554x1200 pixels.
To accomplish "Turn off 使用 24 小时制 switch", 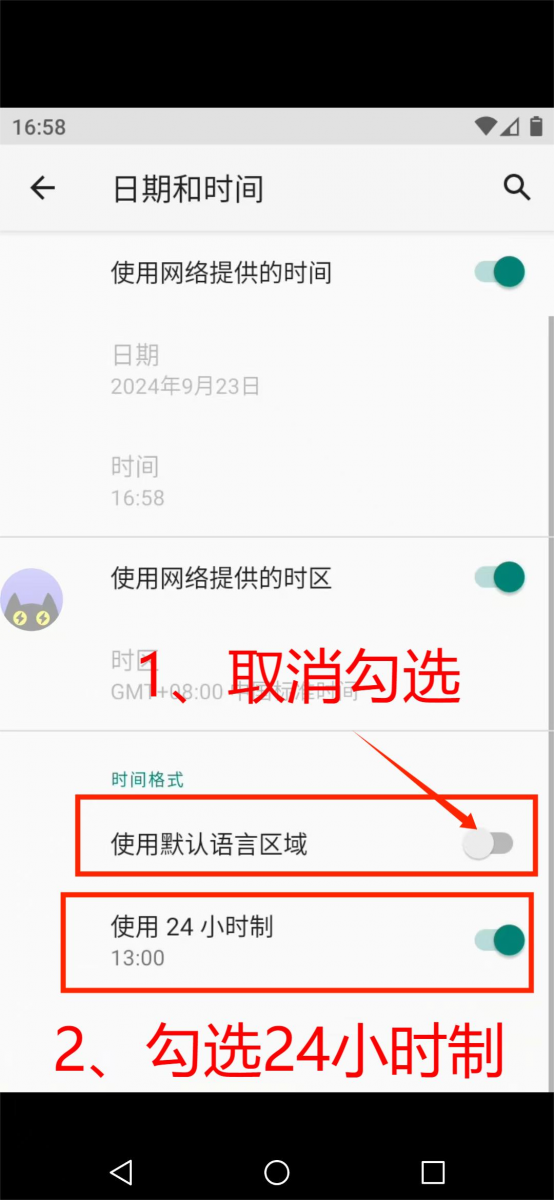I will coord(500,940).
